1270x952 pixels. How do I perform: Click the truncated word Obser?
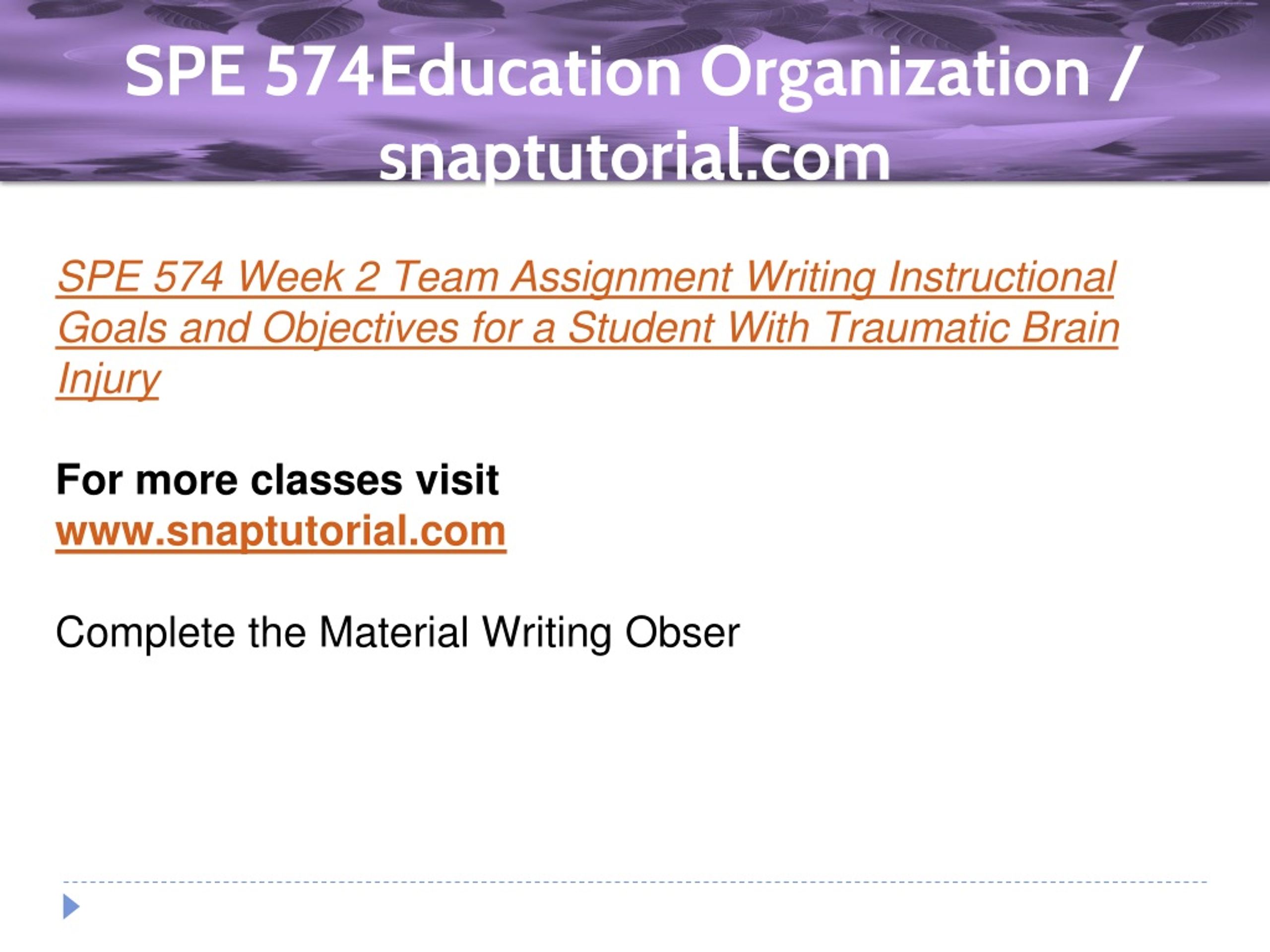tap(682, 632)
